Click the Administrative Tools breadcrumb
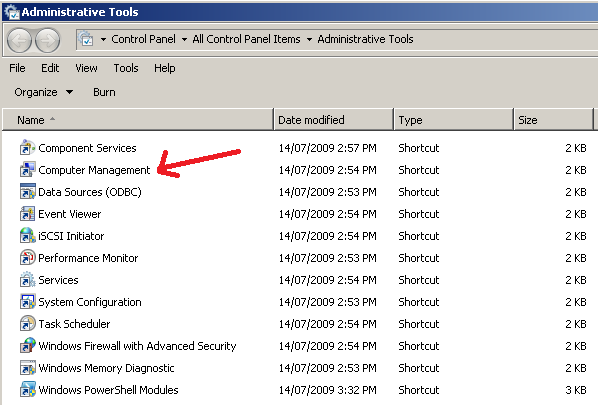The width and height of the screenshot is (598, 405). click(x=365, y=39)
